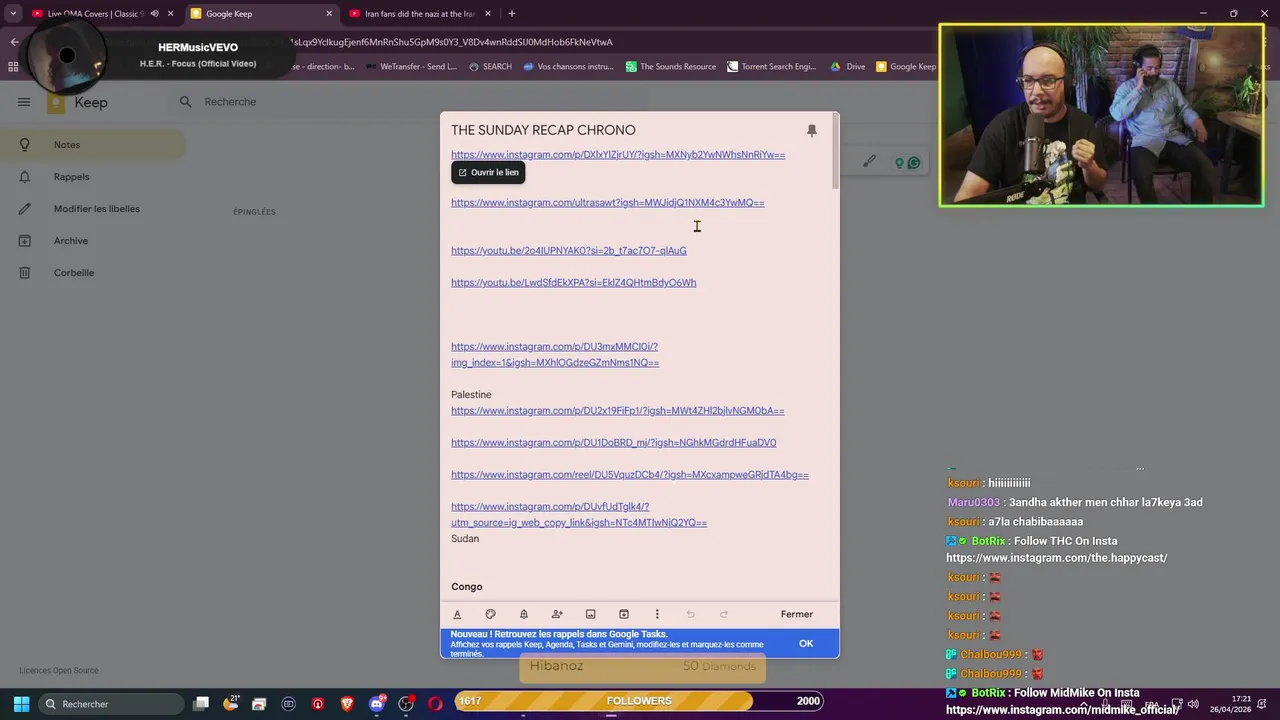This screenshot has height=720, width=1280.
Task: Open the Drive bookmark
Action: pos(848,67)
